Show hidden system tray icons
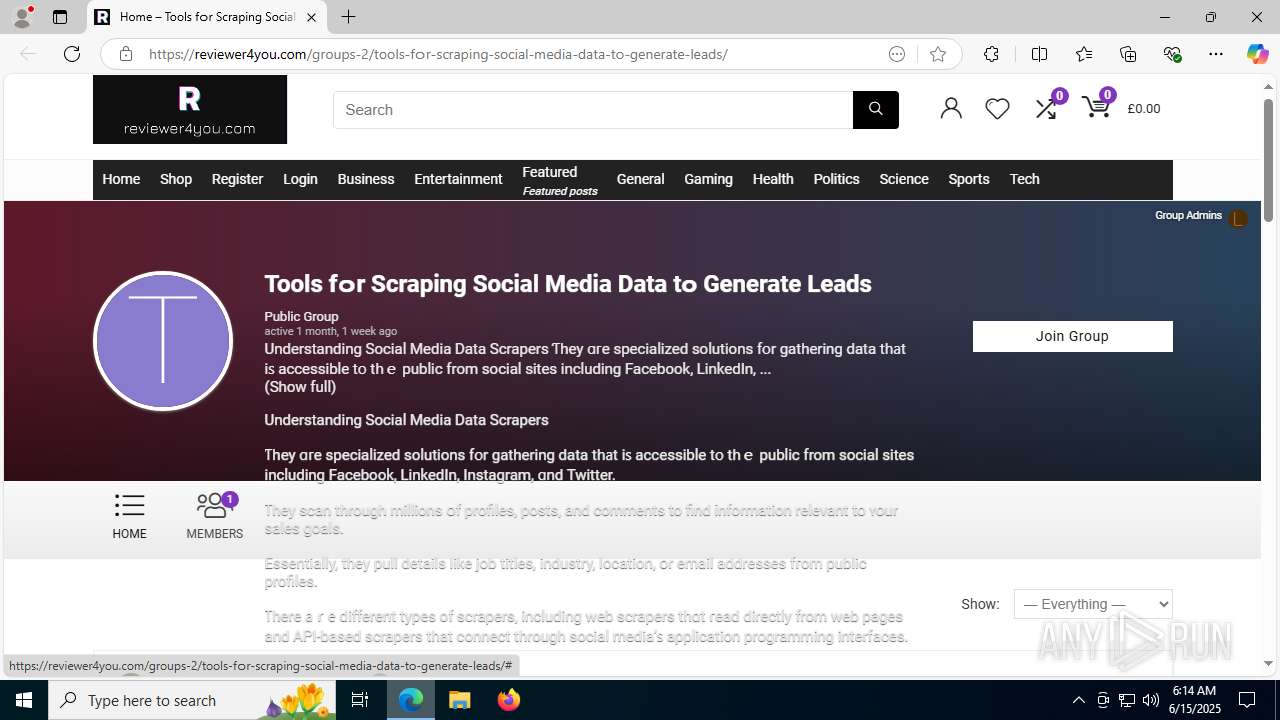The image size is (1280, 720). 1078,700
